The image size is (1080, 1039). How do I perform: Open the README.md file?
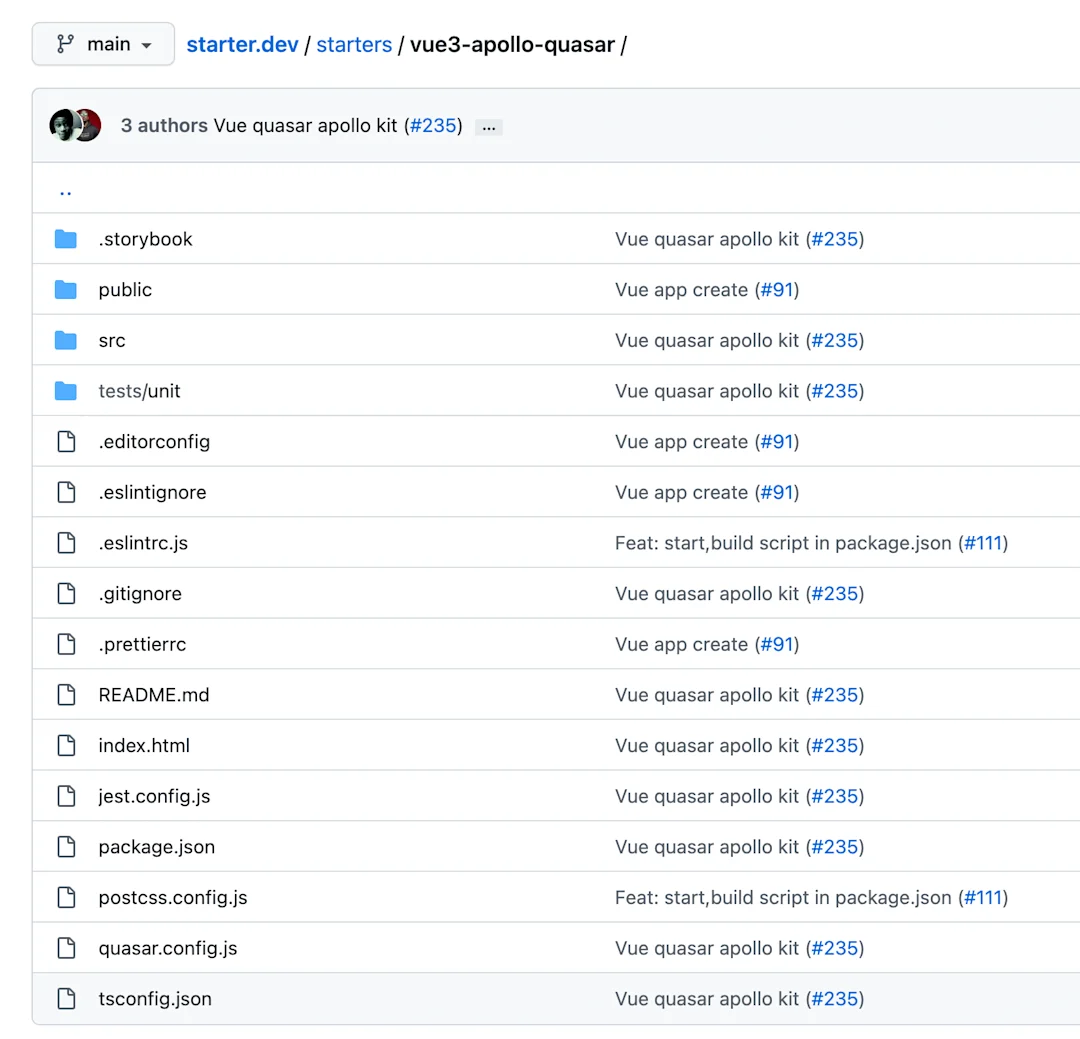tap(153, 694)
